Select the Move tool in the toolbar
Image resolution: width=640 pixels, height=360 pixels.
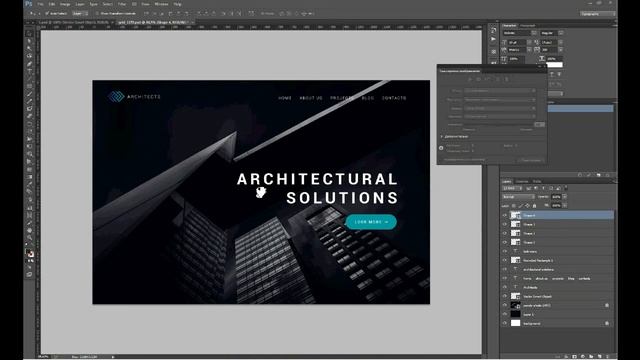(x=29, y=33)
